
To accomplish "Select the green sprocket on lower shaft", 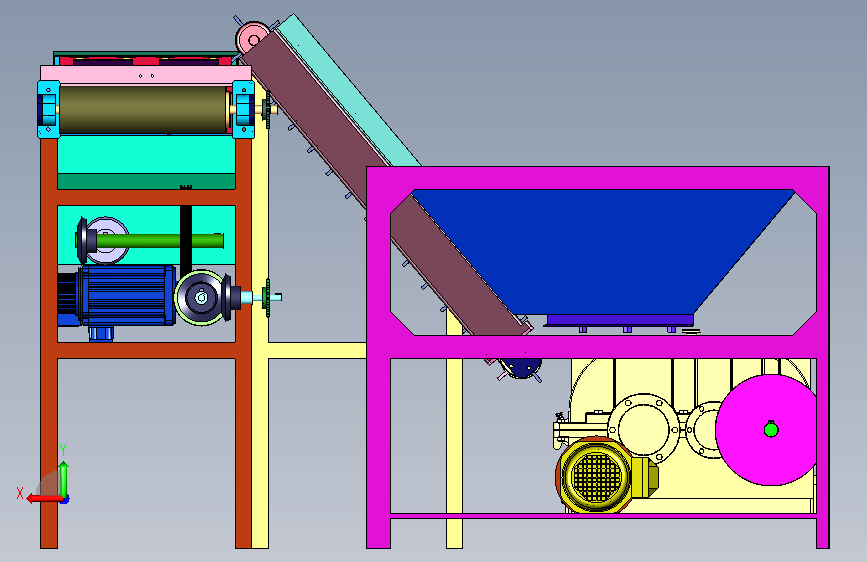I will point(268,298).
